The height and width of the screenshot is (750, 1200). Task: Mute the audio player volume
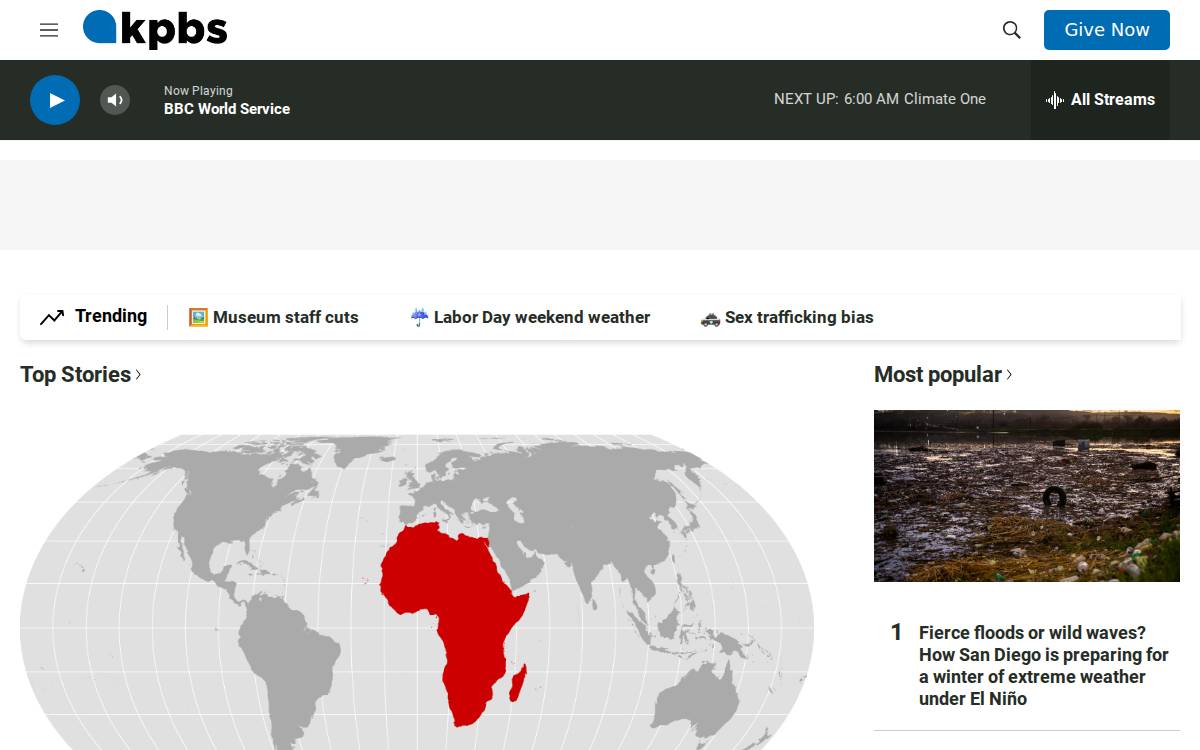115,100
